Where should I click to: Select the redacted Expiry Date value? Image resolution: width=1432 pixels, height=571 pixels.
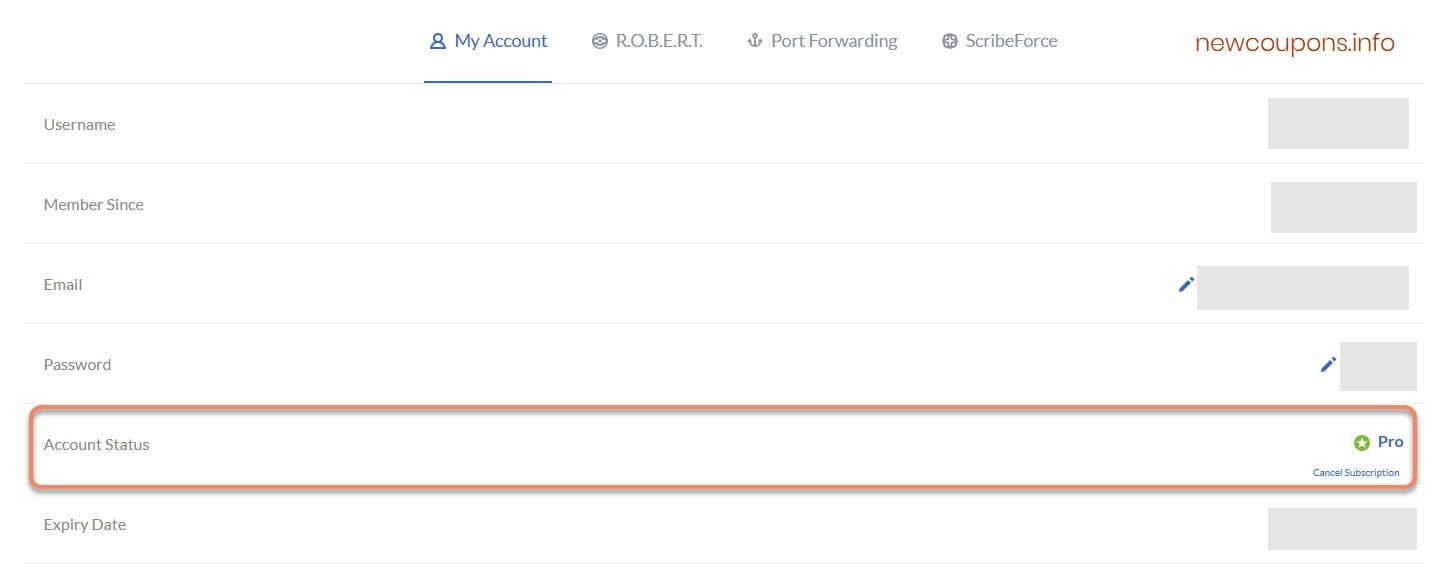(x=1342, y=529)
